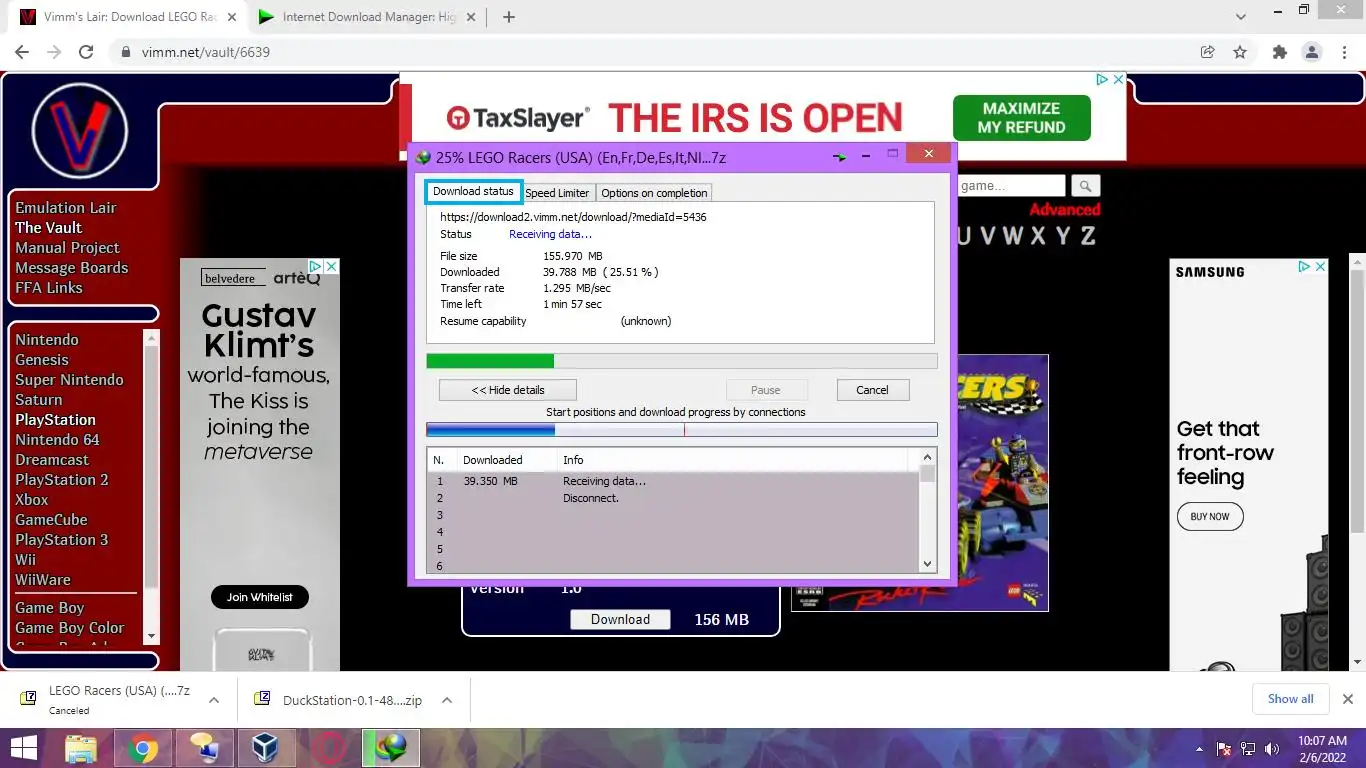Open the Options on completion tab

(654, 193)
